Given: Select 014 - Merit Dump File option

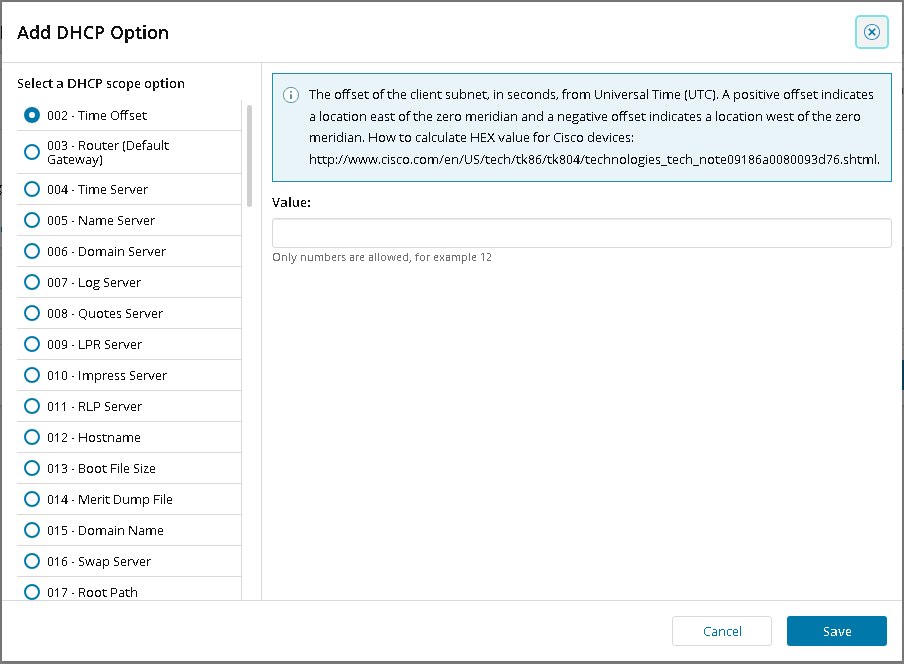Looking at the screenshot, I should click(32, 499).
